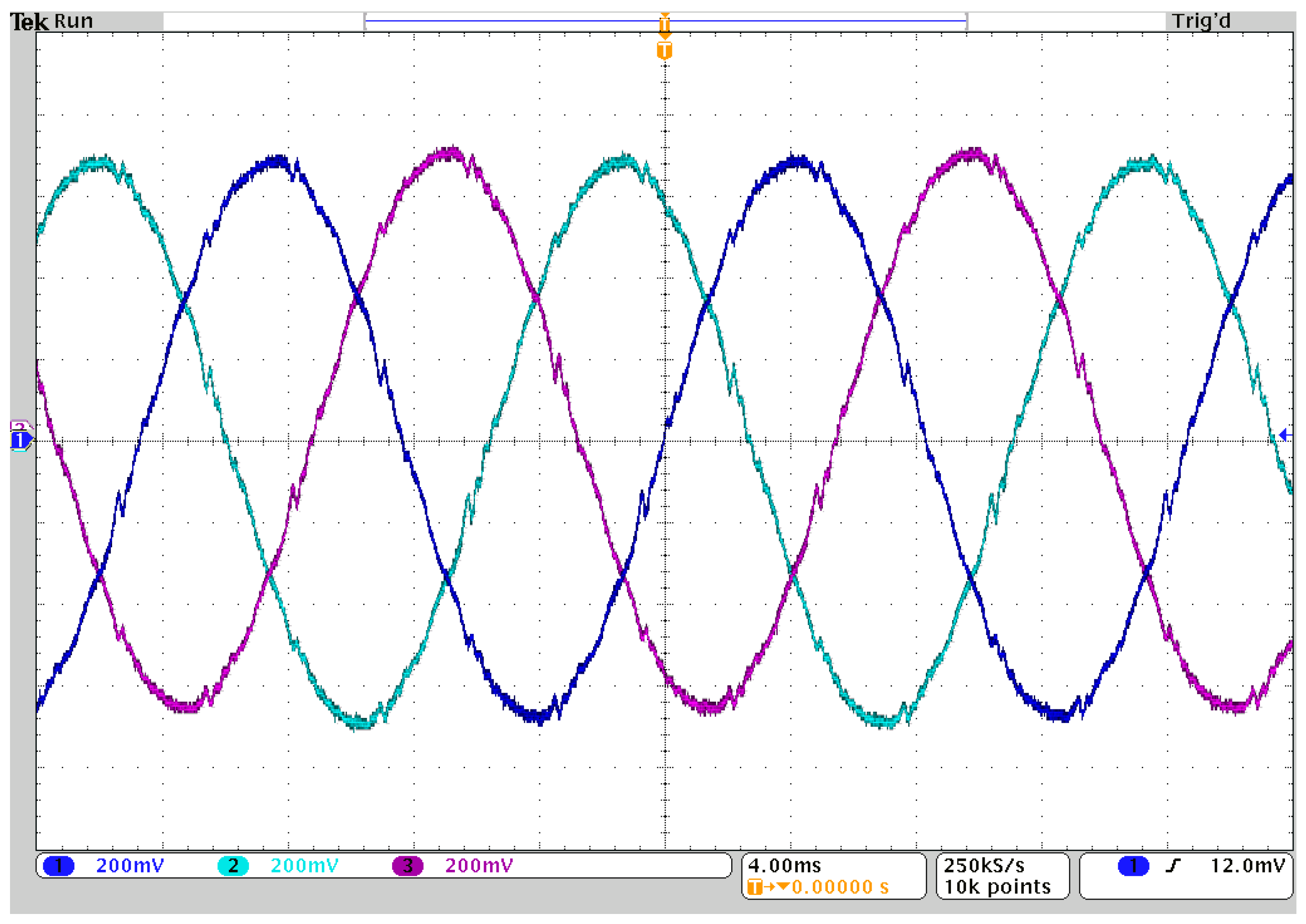Viewport: 1306px width, 924px height.
Task: Click the 10k points record length
Action: (x=997, y=887)
